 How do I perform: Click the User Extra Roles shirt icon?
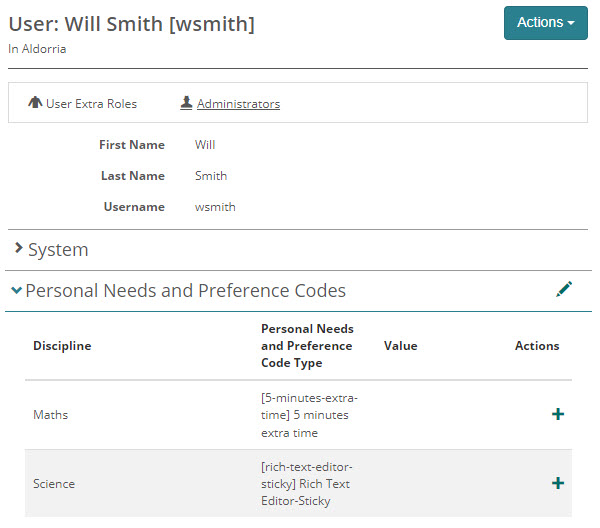pos(35,103)
